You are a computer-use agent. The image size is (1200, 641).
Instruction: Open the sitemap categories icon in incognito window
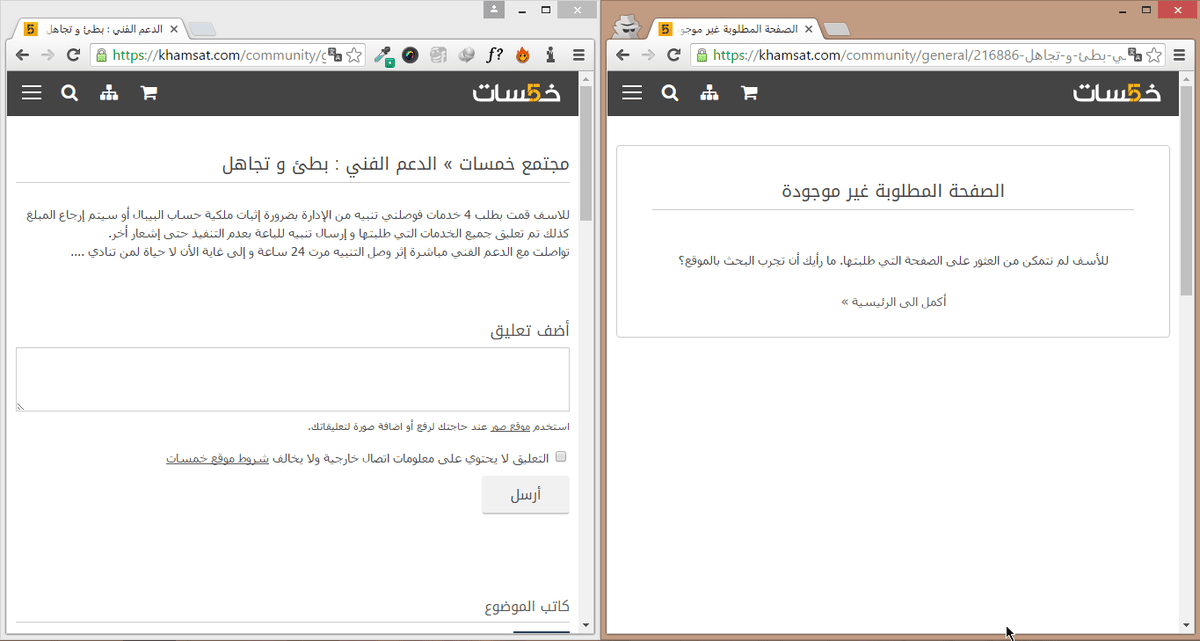tap(709, 93)
